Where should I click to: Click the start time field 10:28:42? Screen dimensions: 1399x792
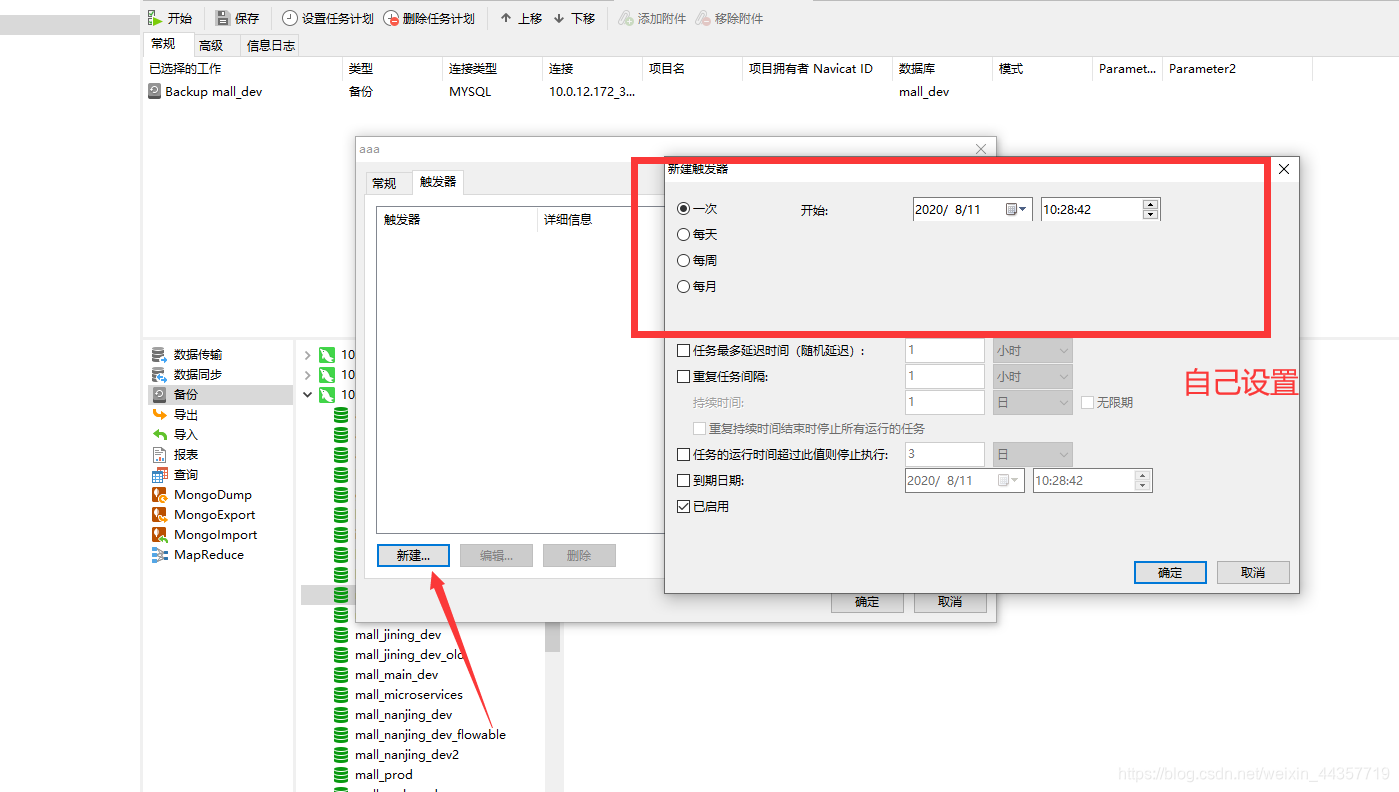1091,210
